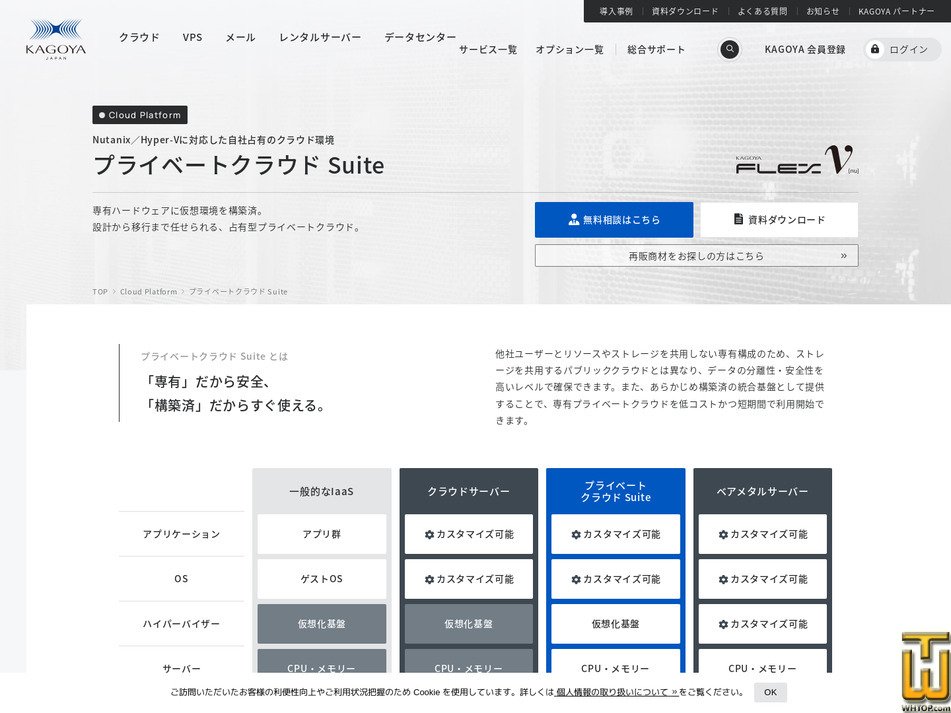The width and height of the screenshot is (951, 713).
Task: Click Cloud Platform in breadcrumb
Action: (149, 292)
